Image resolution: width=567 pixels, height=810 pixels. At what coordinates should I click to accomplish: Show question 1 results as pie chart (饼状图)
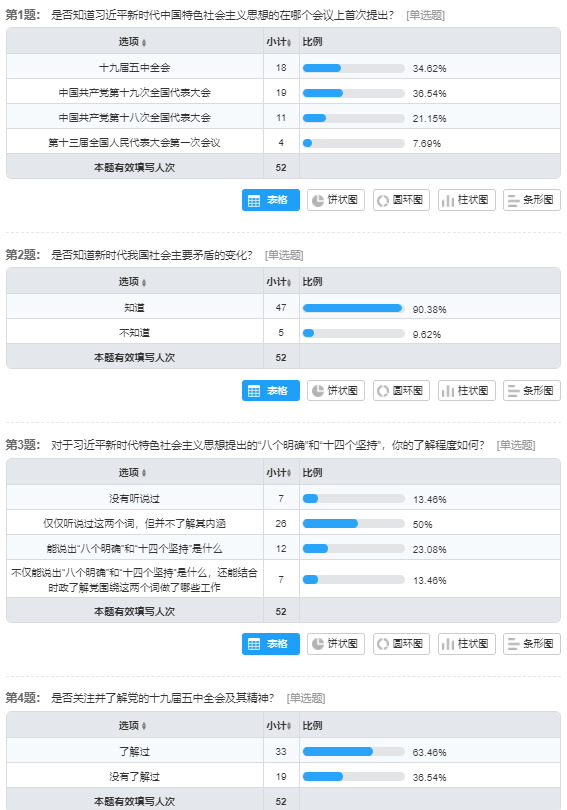pyautogui.click(x=336, y=200)
